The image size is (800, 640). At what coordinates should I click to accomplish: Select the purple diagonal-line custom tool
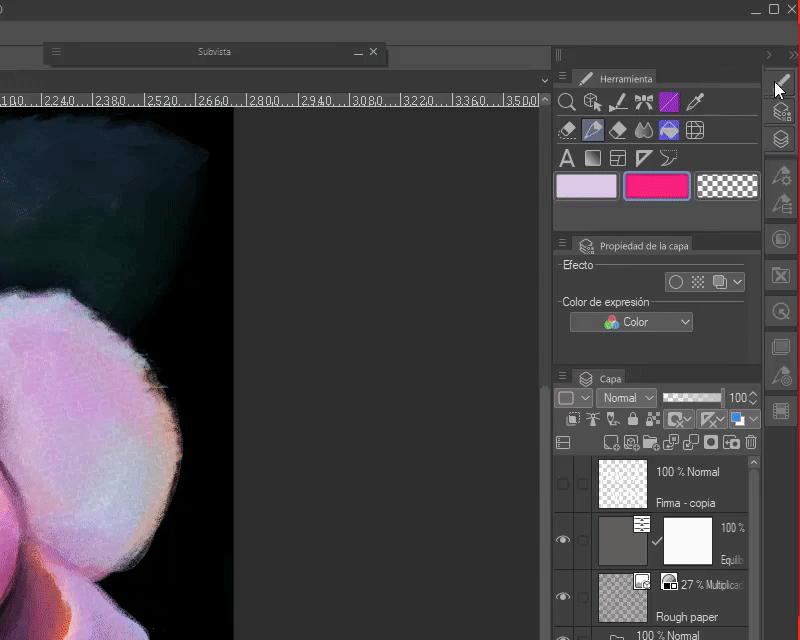[669, 102]
